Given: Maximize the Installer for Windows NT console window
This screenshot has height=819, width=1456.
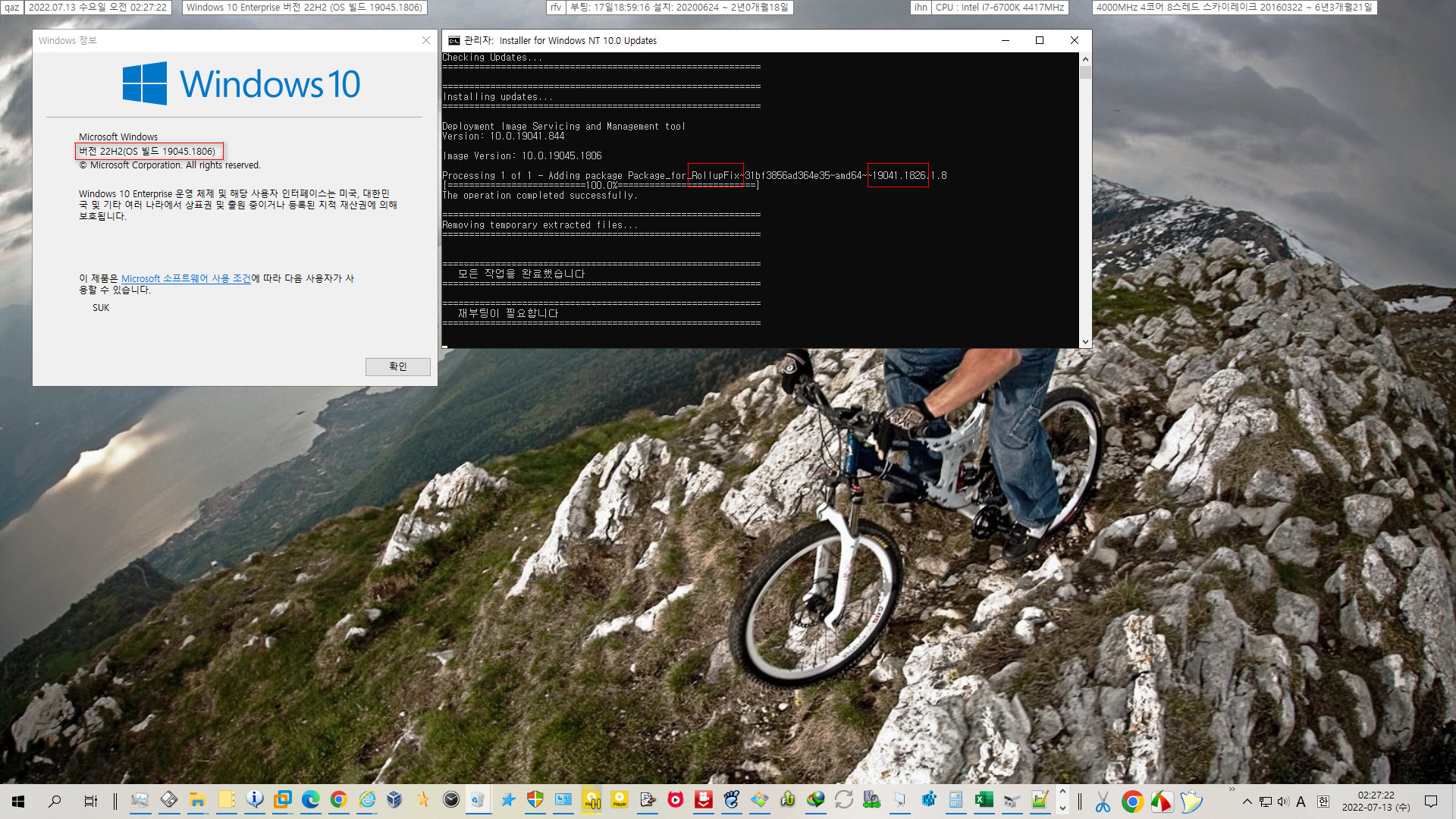Looking at the screenshot, I should pos(1040,40).
